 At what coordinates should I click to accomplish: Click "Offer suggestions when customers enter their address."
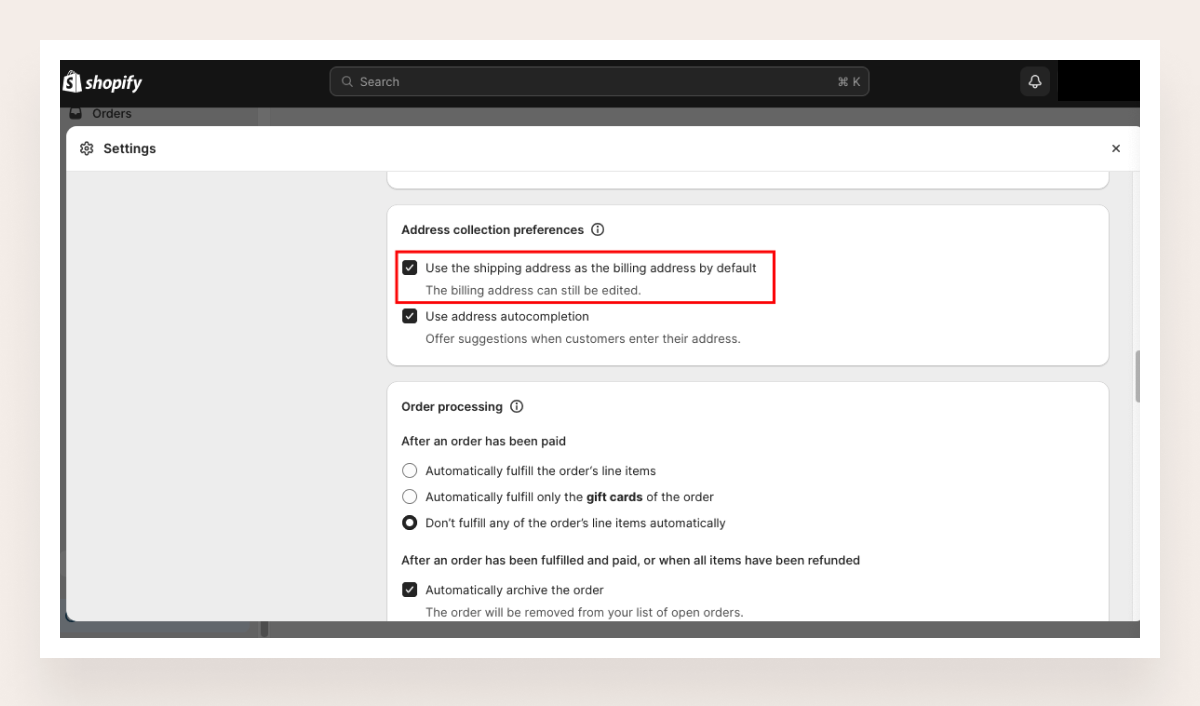(583, 339)
